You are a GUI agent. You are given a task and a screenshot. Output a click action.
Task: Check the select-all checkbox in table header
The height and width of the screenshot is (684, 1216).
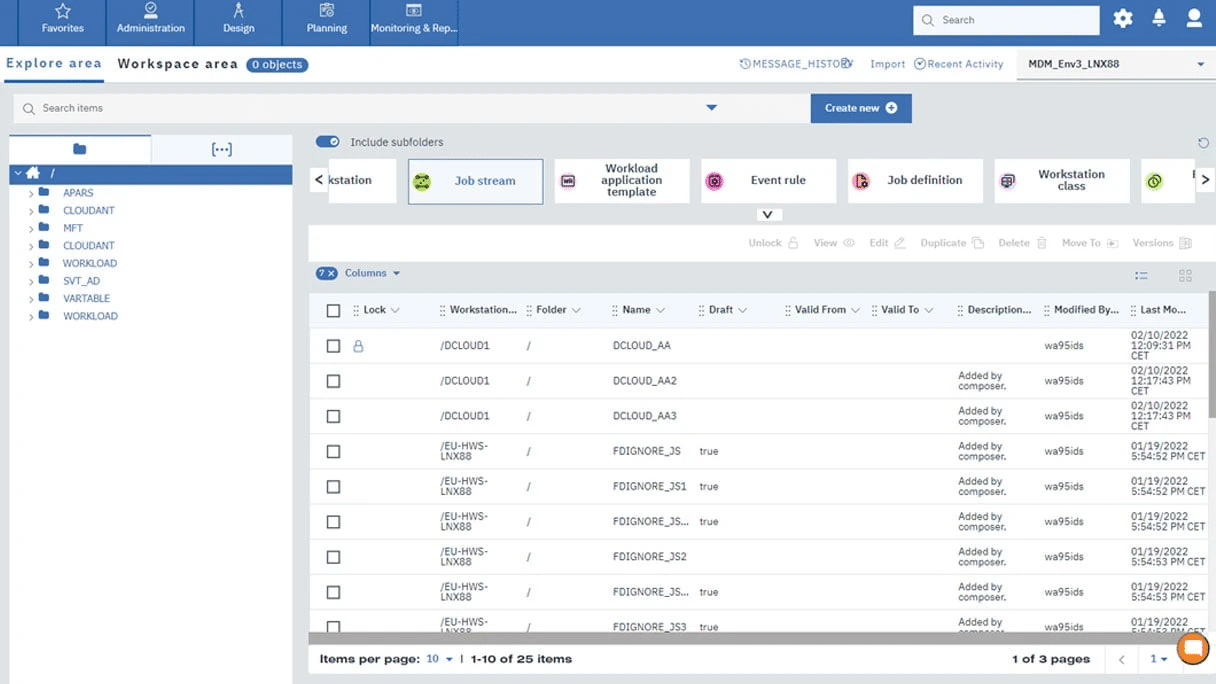pos(333,310)
